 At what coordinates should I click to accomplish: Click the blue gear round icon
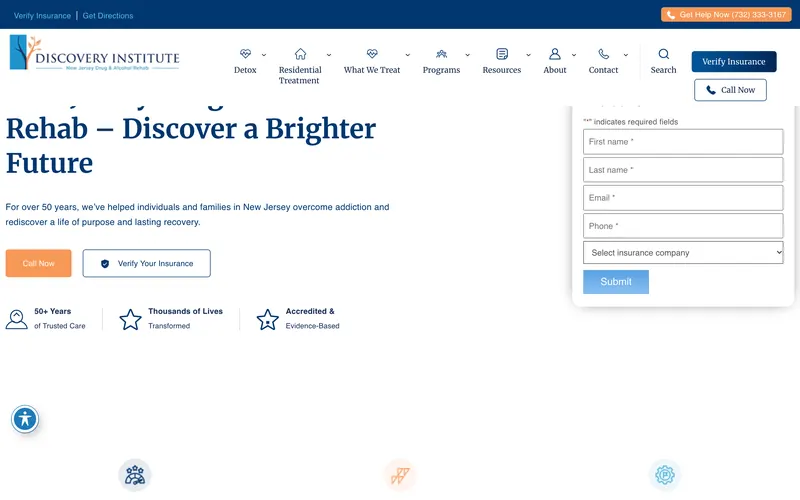(x=665, y=475)
